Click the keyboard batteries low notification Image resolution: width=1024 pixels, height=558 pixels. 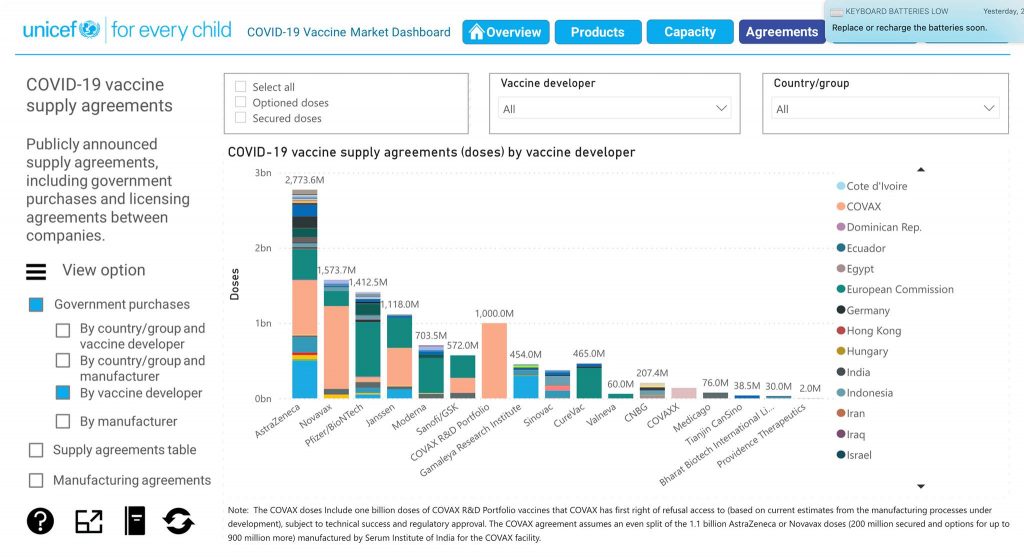pos(924,21)
